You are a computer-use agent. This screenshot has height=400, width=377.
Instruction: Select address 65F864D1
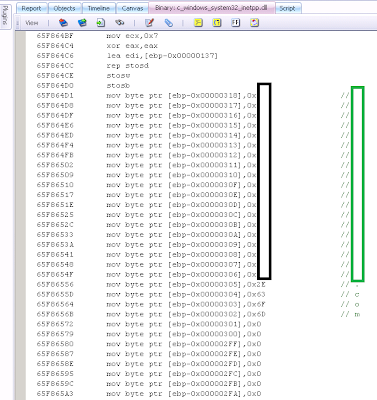point(55,96)
